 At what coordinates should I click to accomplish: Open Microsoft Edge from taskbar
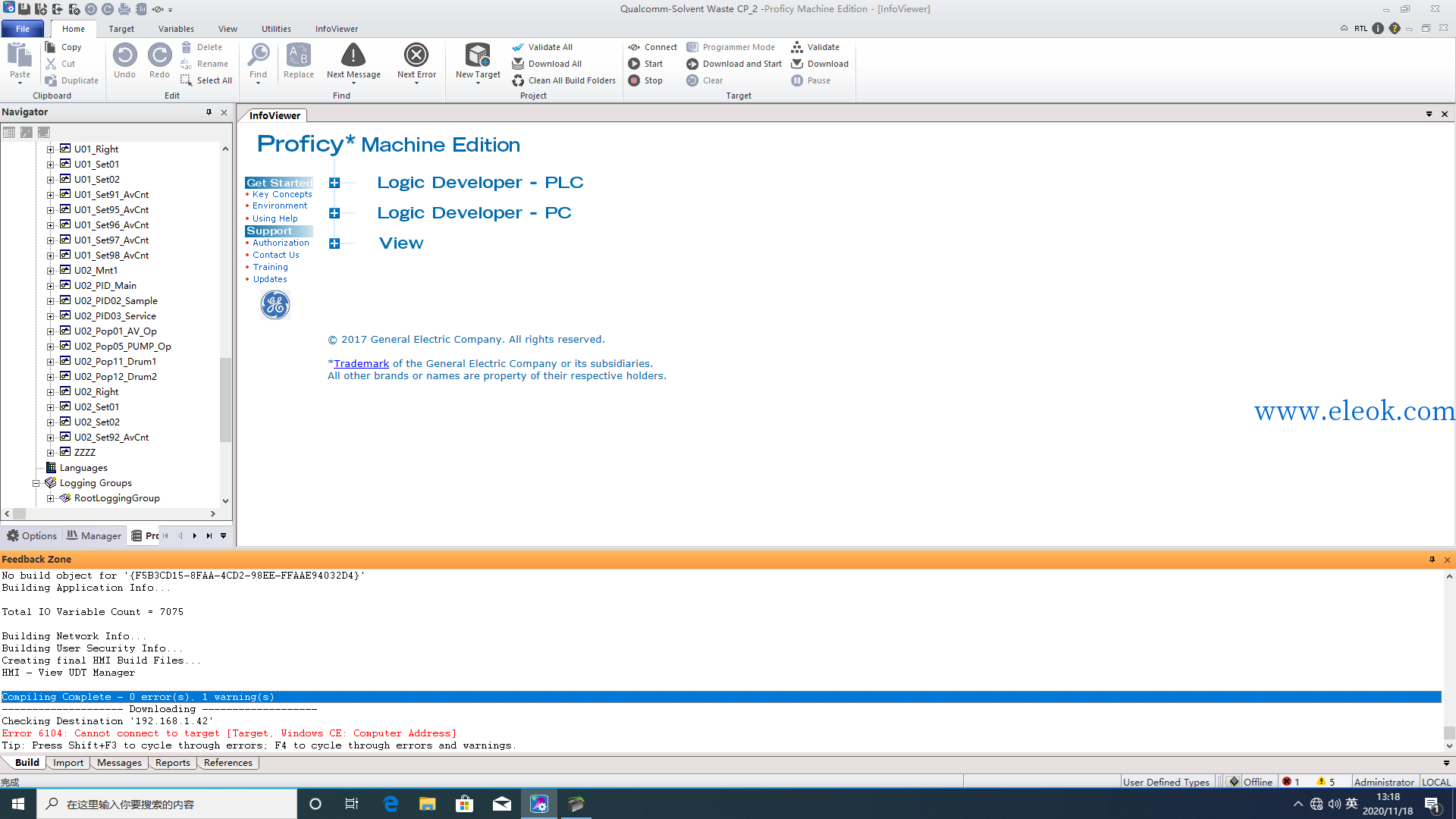[391, 804]
